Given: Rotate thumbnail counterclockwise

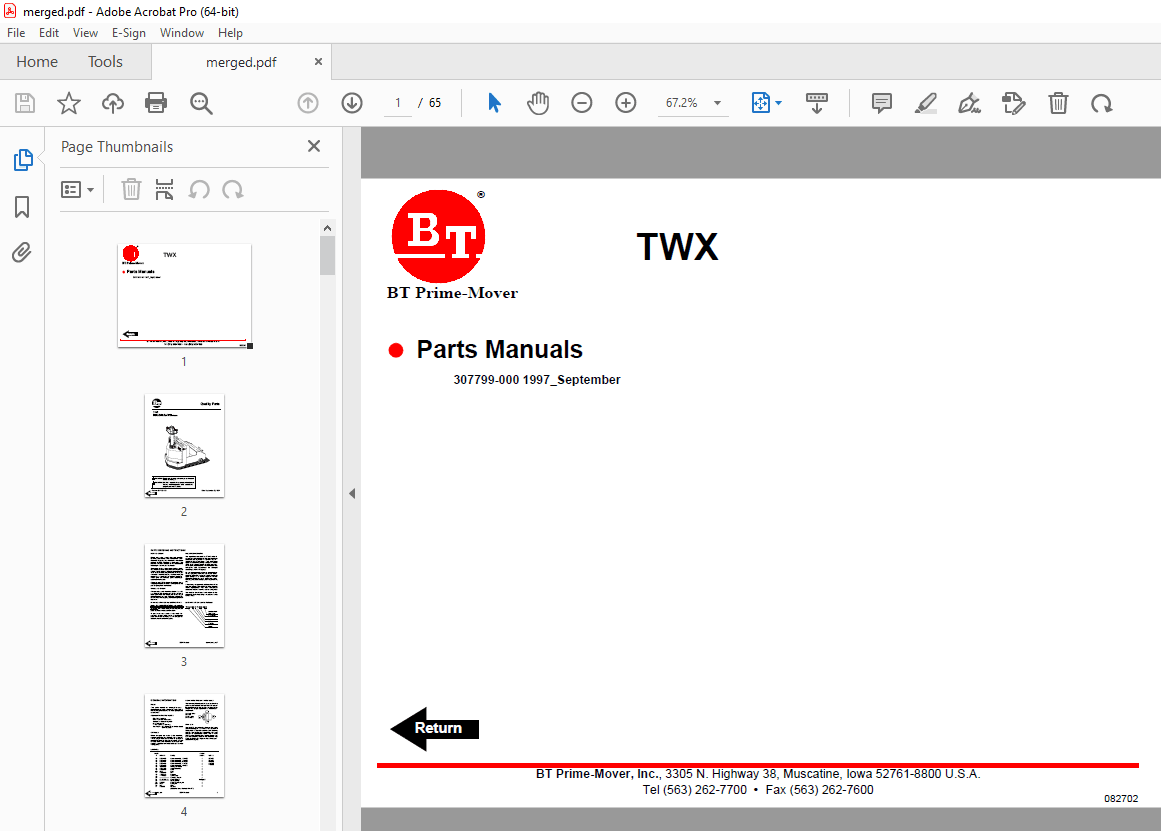Looking at the screenshot, I should pyautogui.click(x=199, y=190).
